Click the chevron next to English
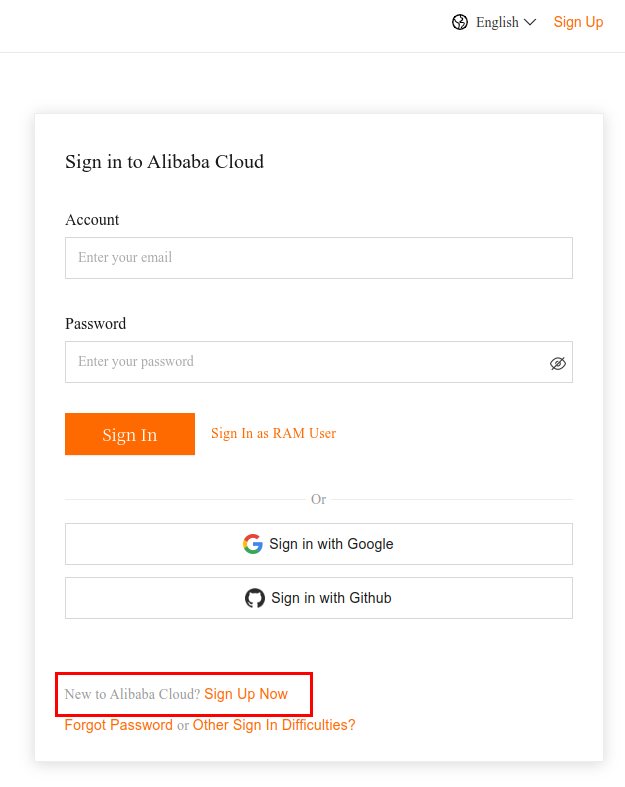 [x=530, y=22]
